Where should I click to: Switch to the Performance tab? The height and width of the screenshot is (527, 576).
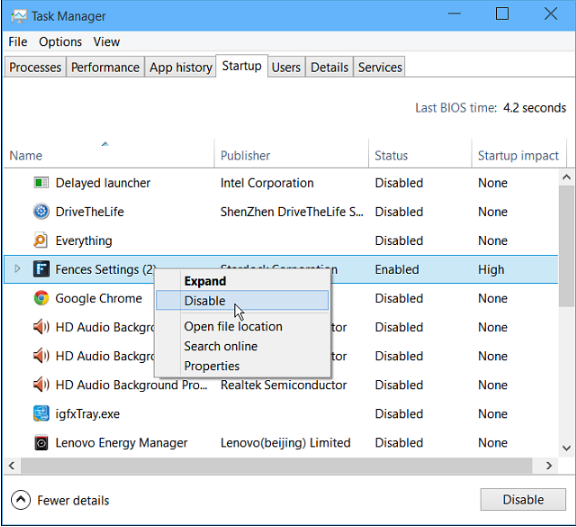tap(105, 67)
